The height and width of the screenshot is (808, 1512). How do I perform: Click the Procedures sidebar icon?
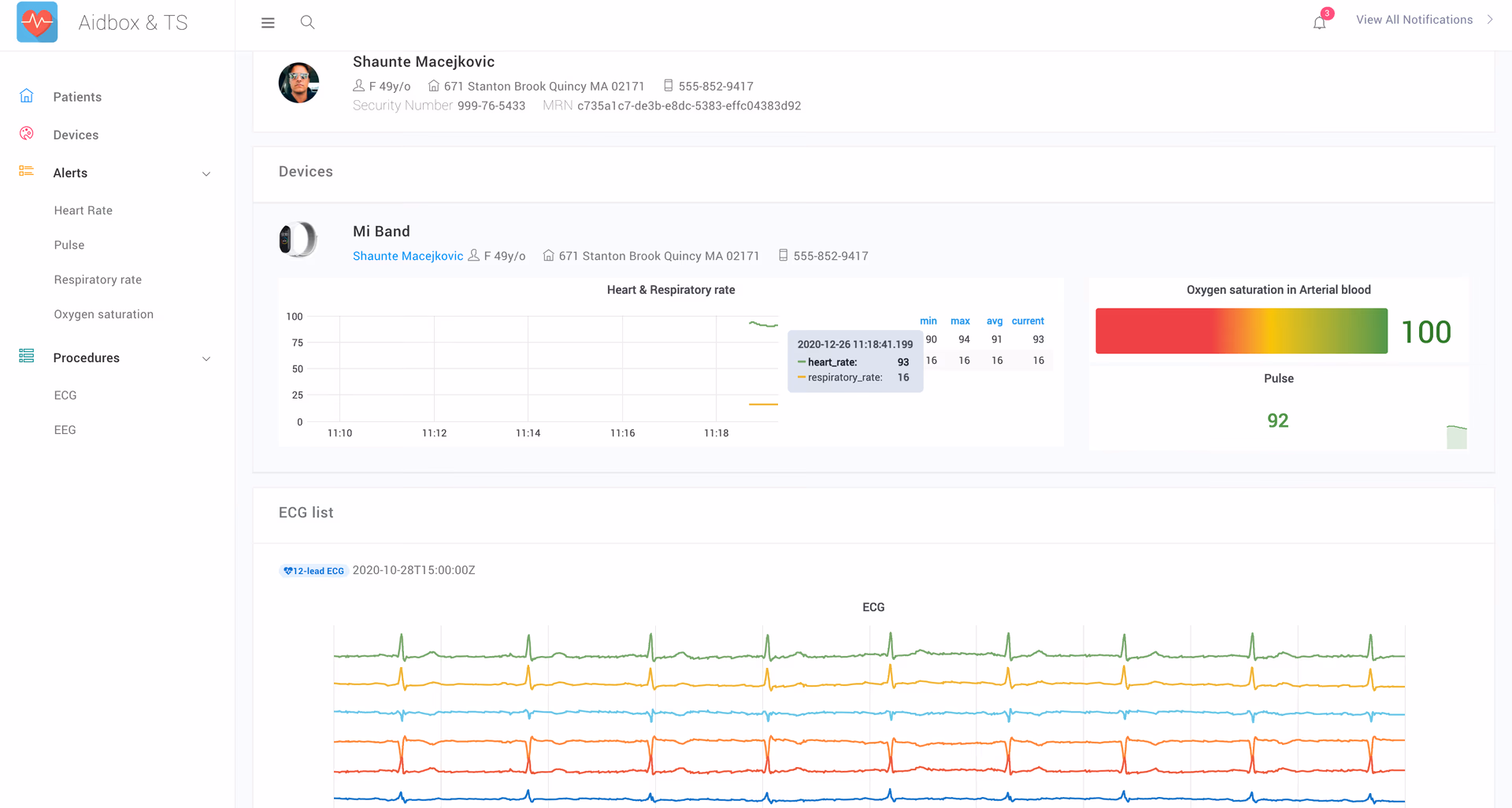click(26, 356)
